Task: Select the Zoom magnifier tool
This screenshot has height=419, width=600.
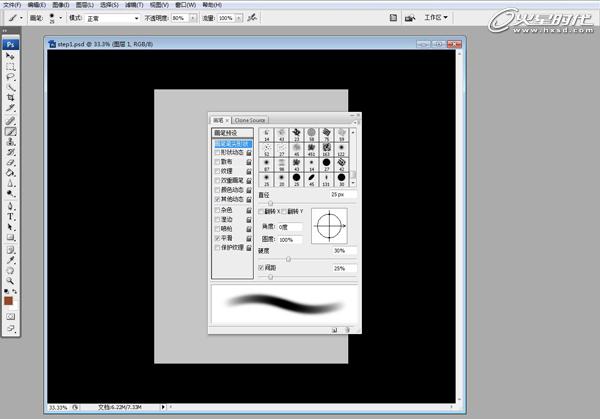Action: coord(10,281)
